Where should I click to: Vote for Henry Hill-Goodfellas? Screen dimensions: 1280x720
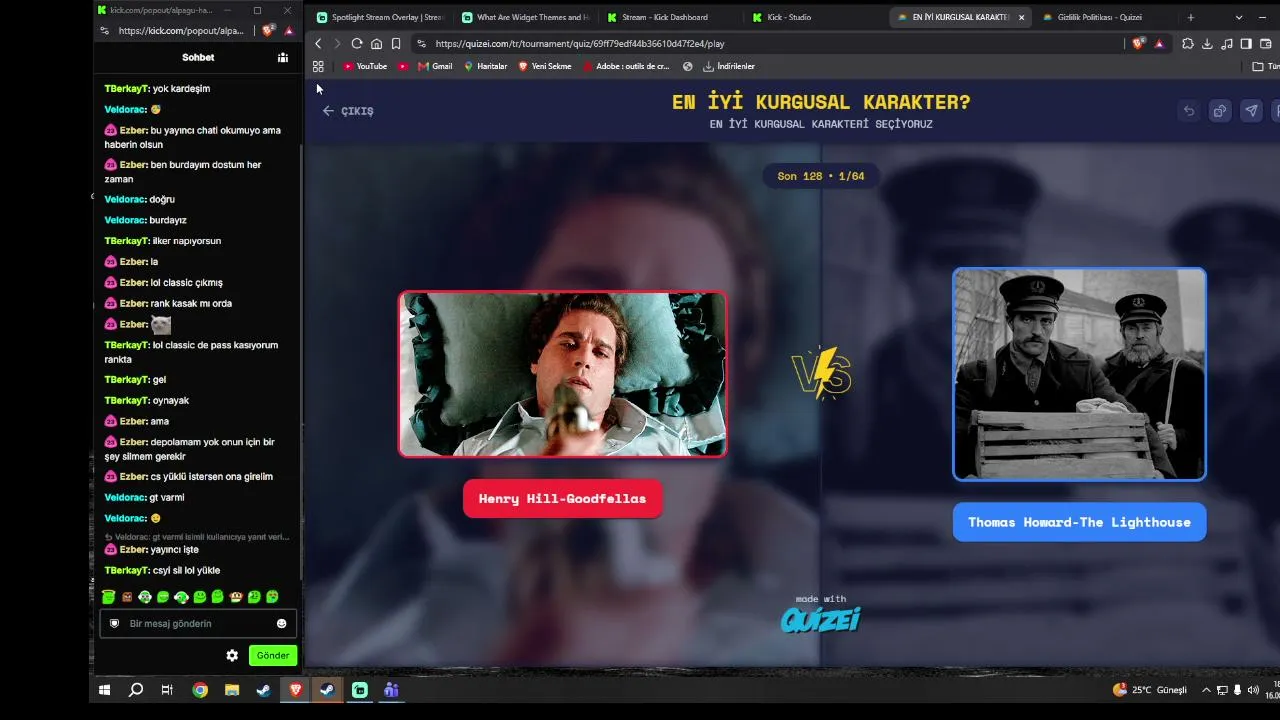coord(563,499)
